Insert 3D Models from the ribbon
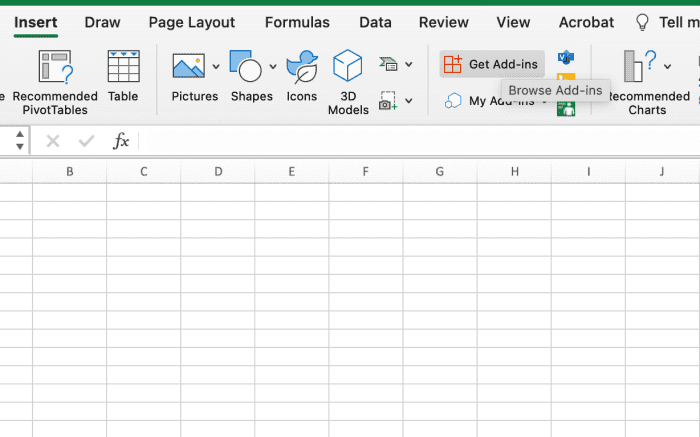This screenshot has width=700, height=437. 347,66
